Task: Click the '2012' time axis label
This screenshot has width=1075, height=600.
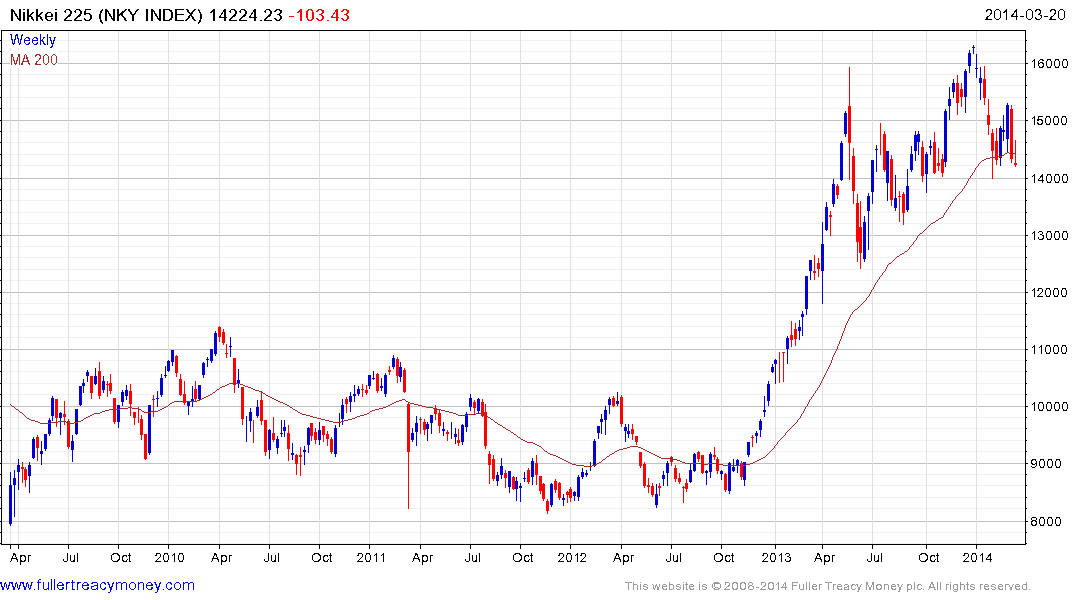Action: click(572, 557)
